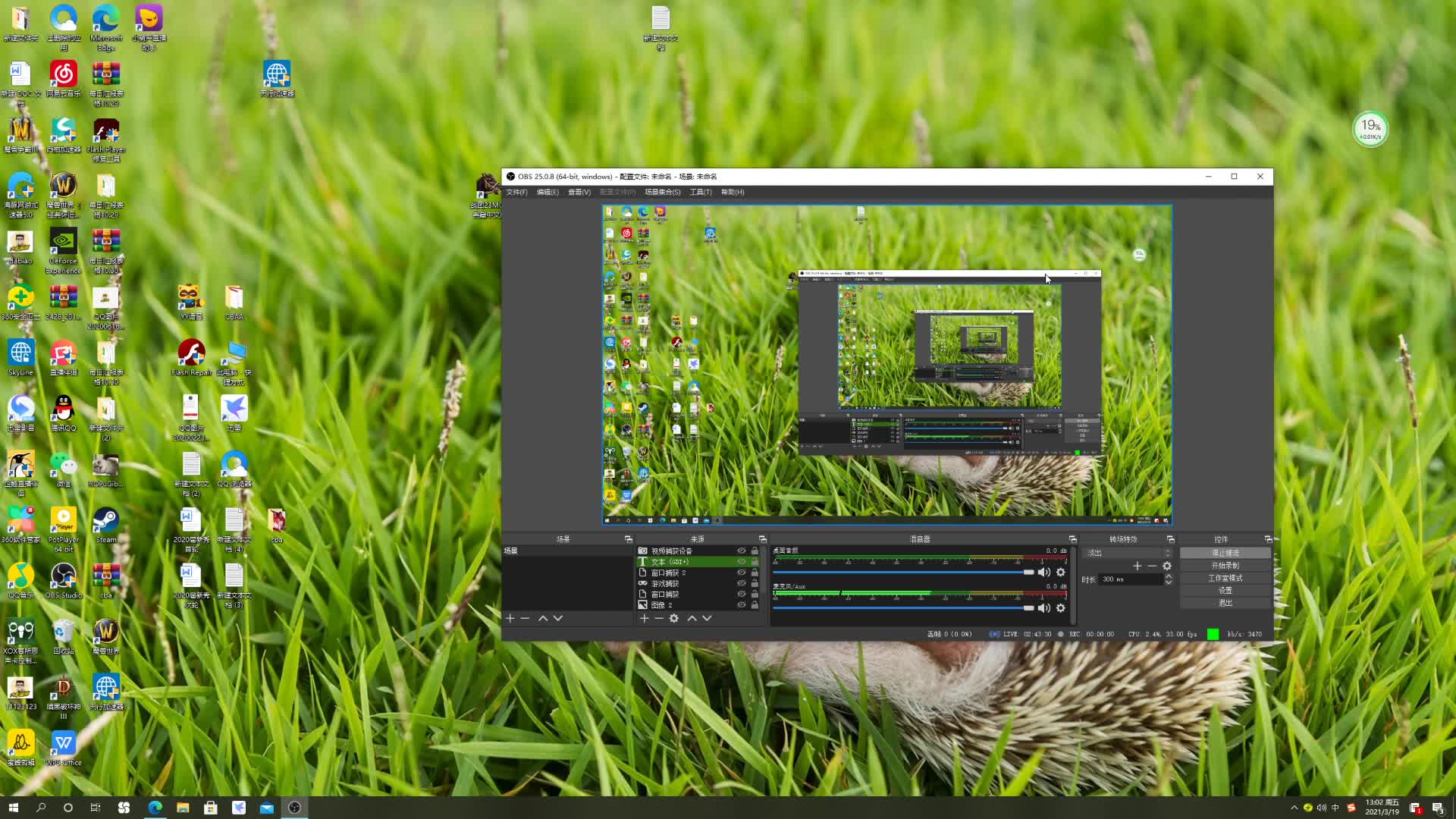Open 场景集合(S) menu
Screen dimensions: 1456x819
pos(662,193)
